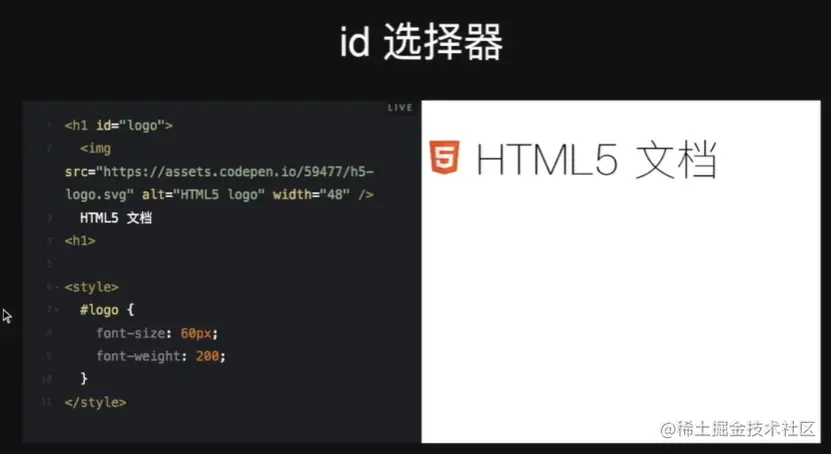Collapse the #logo rule fold arrow

click(57, 309)
